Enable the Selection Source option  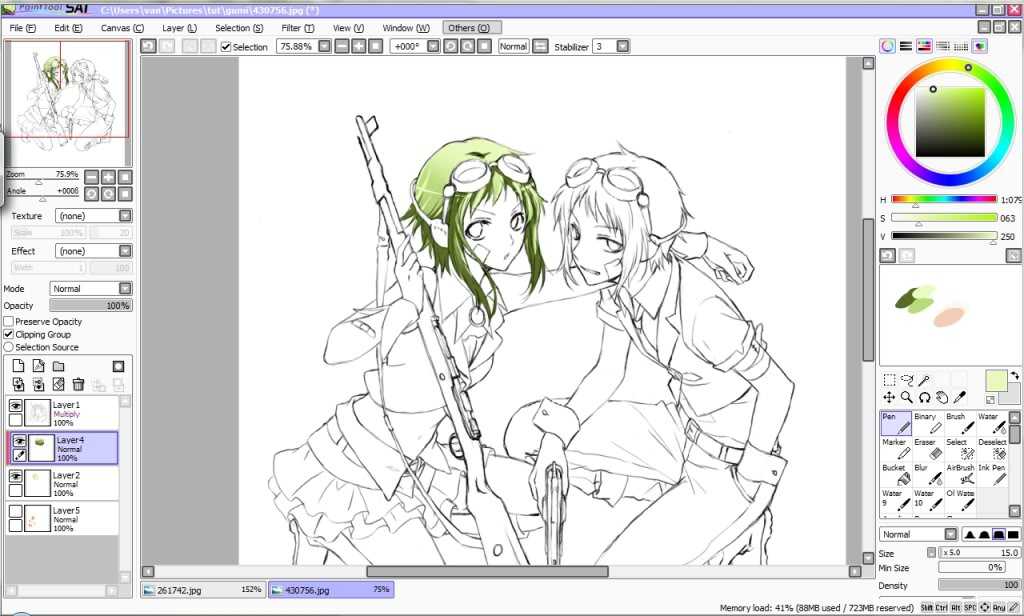(x=8, y=348)
